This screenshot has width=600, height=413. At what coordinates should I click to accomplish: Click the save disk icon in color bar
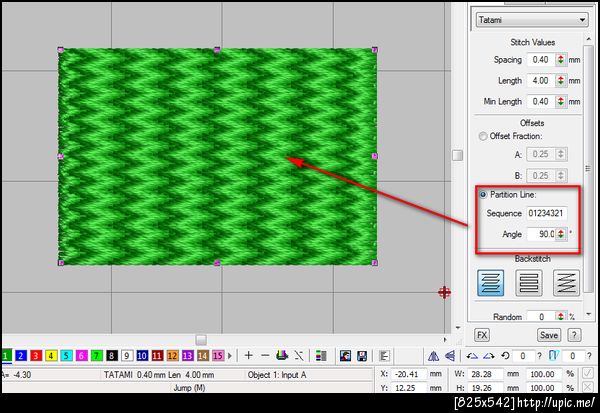362,356
